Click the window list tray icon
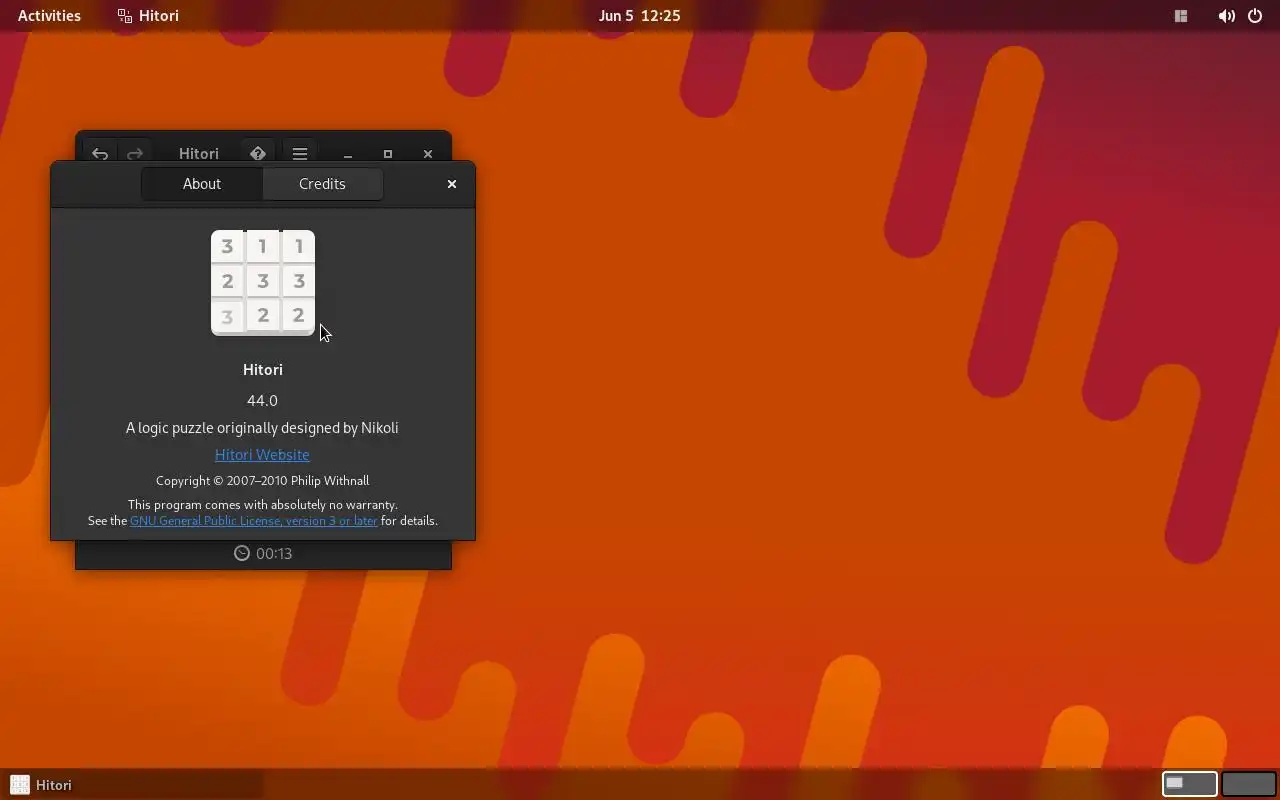Viewport: 1280px width, 800px height. click(1181, 16)
